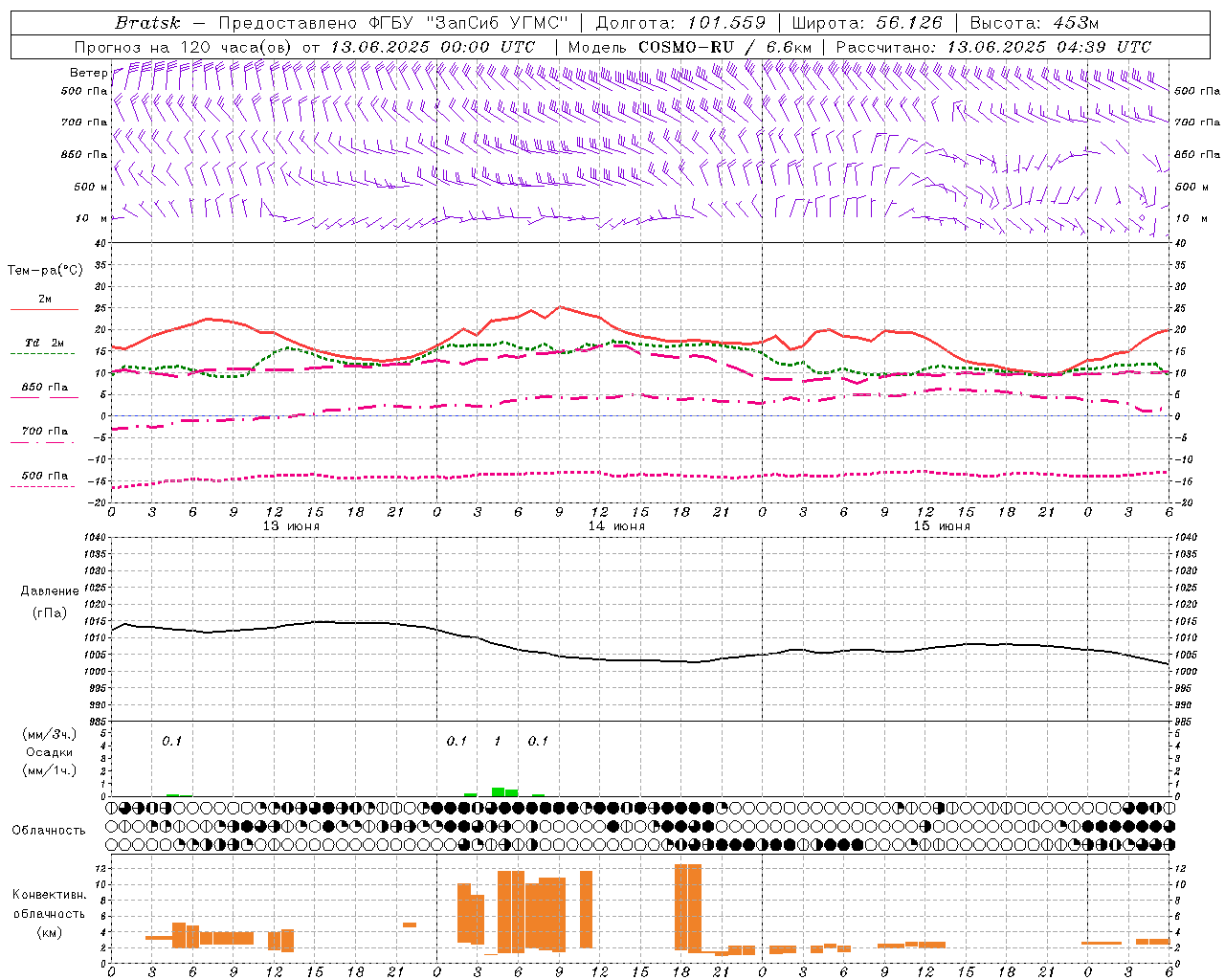Click the '0.1' precipitation value on 13 июня
The width and height of the screenshot is (1225, 980).
pos(171,742)
